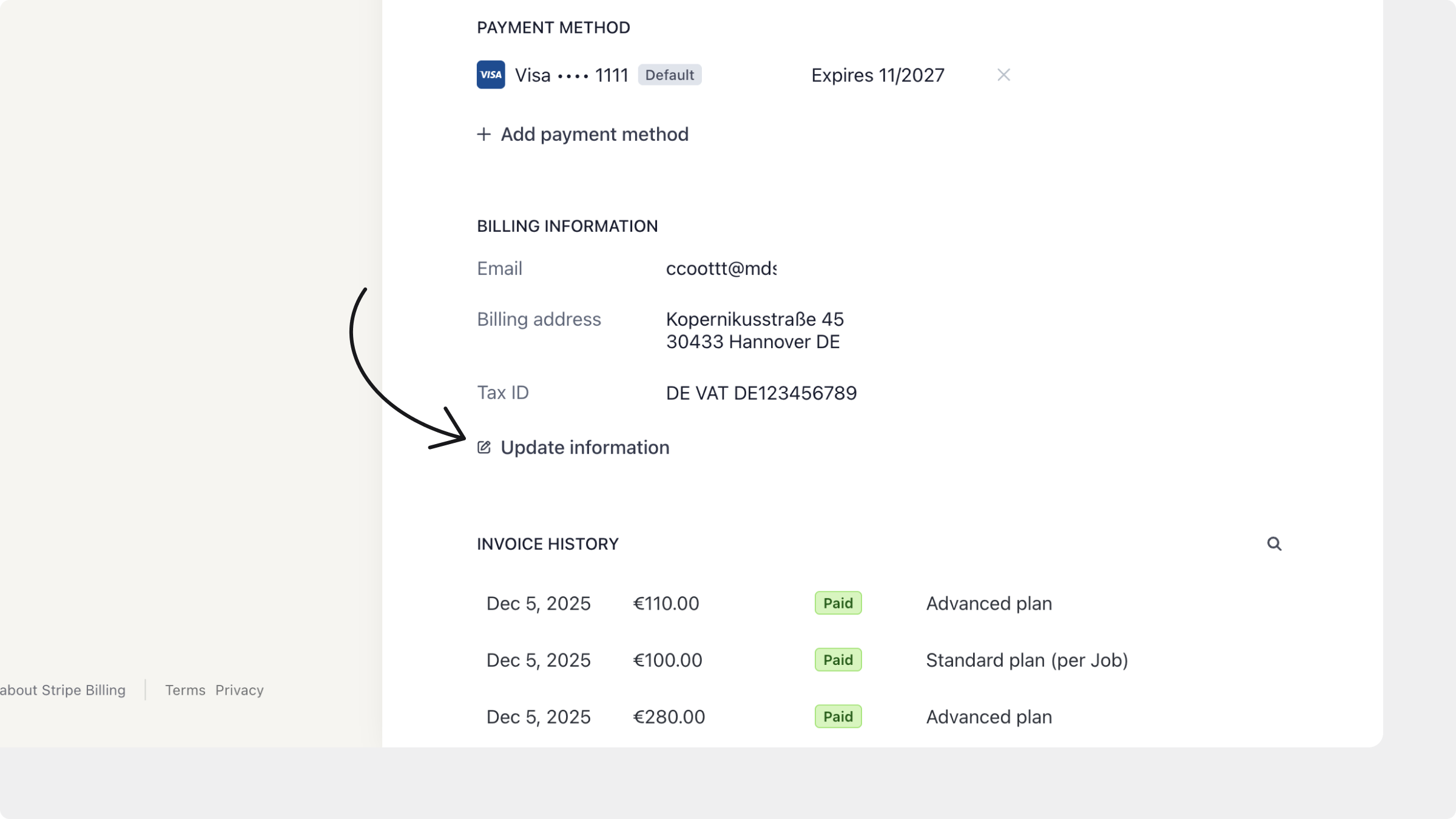Click the Visa card logo icon
This screenshot has height=819, width=1456.
tap(490, 75)
